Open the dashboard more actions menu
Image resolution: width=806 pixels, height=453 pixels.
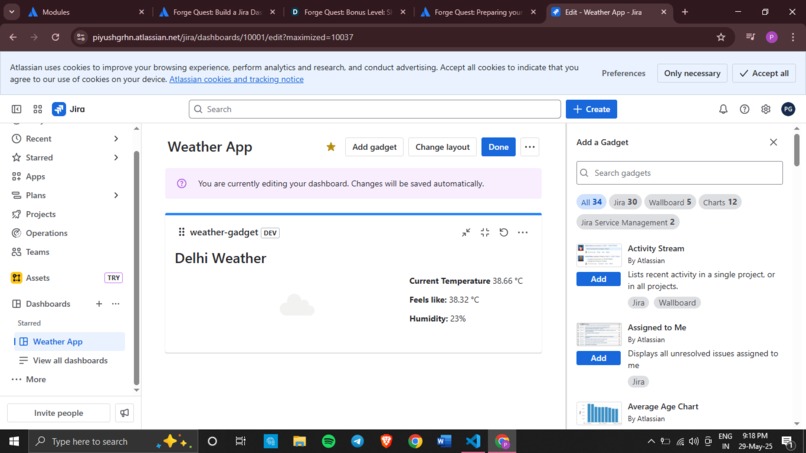pyautogui.click(x=529, y=147)
